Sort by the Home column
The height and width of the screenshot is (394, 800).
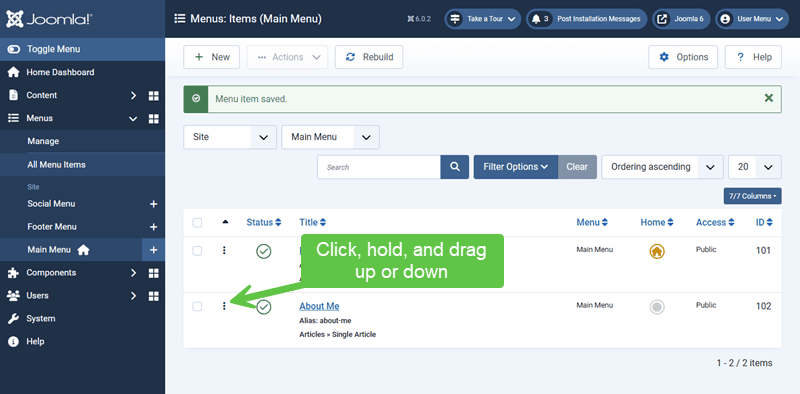coord(657,223)
